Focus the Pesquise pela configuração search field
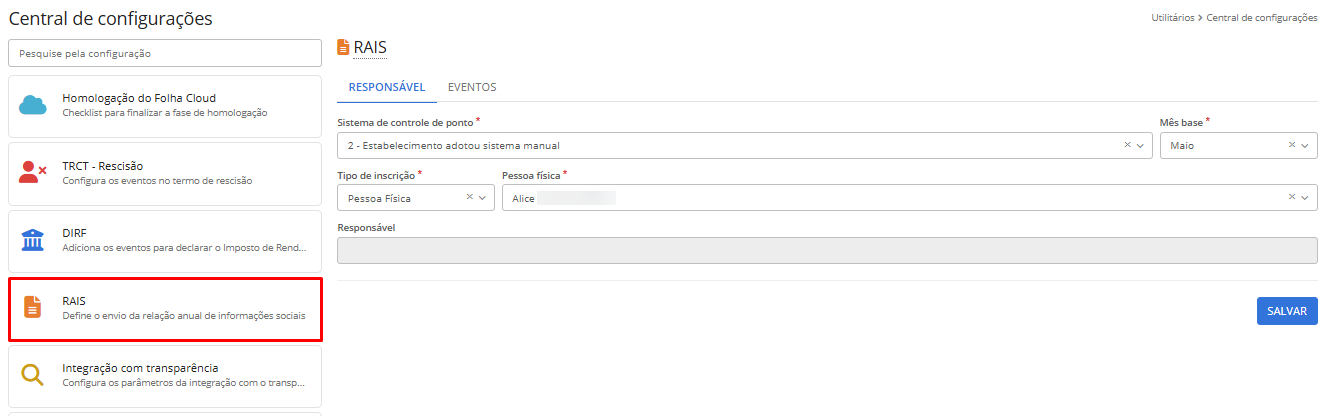 [165, 53]
